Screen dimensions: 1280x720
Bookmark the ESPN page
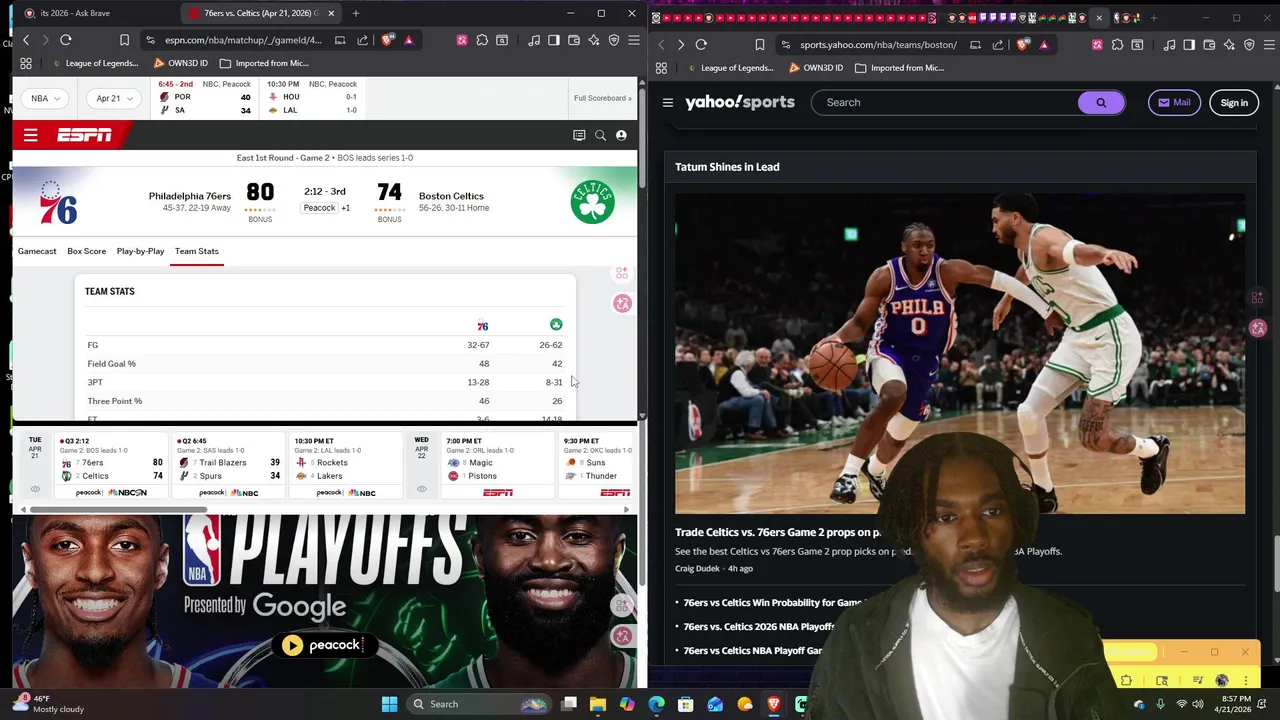pos(124,40)
